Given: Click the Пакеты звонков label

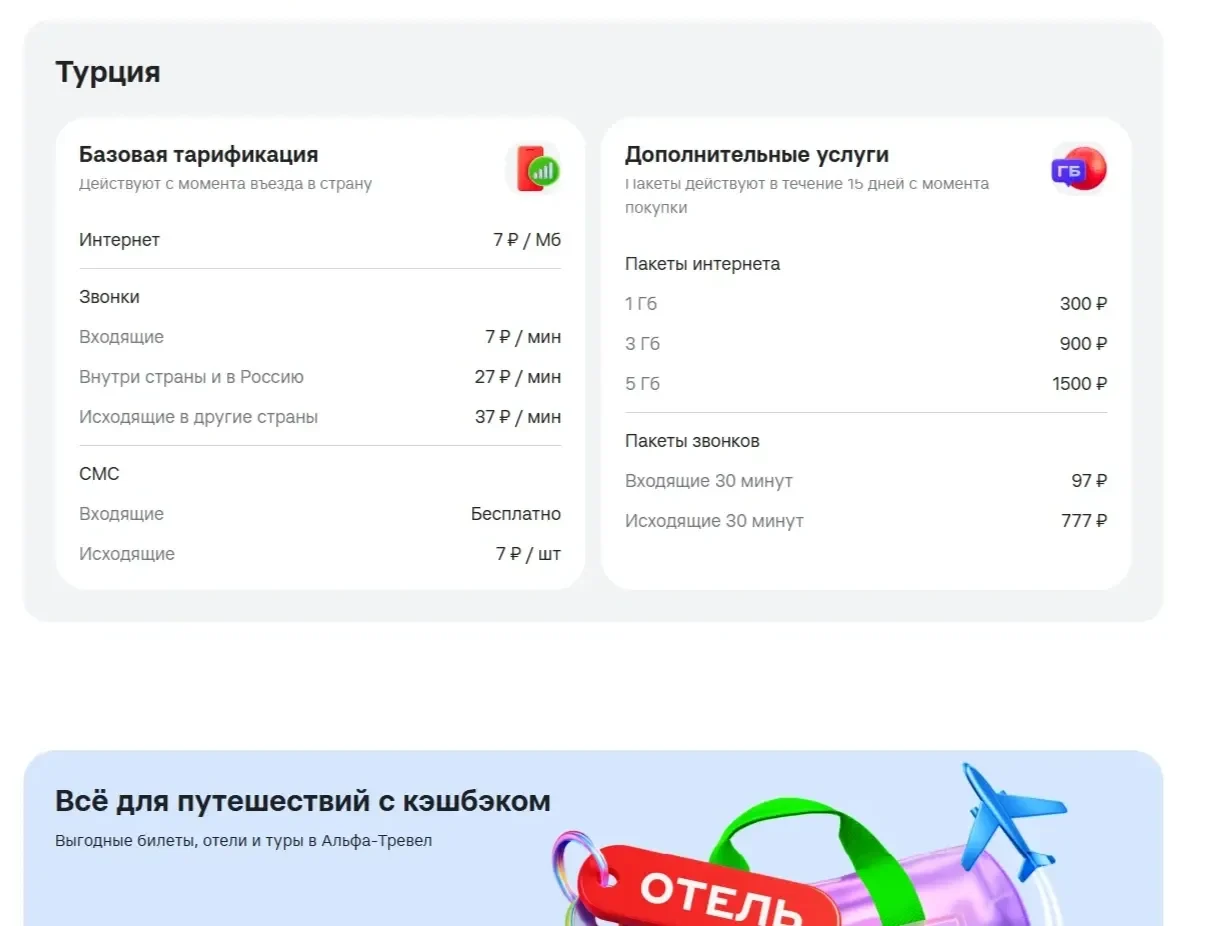Looking at the screenshot, I should click(692, 441).
